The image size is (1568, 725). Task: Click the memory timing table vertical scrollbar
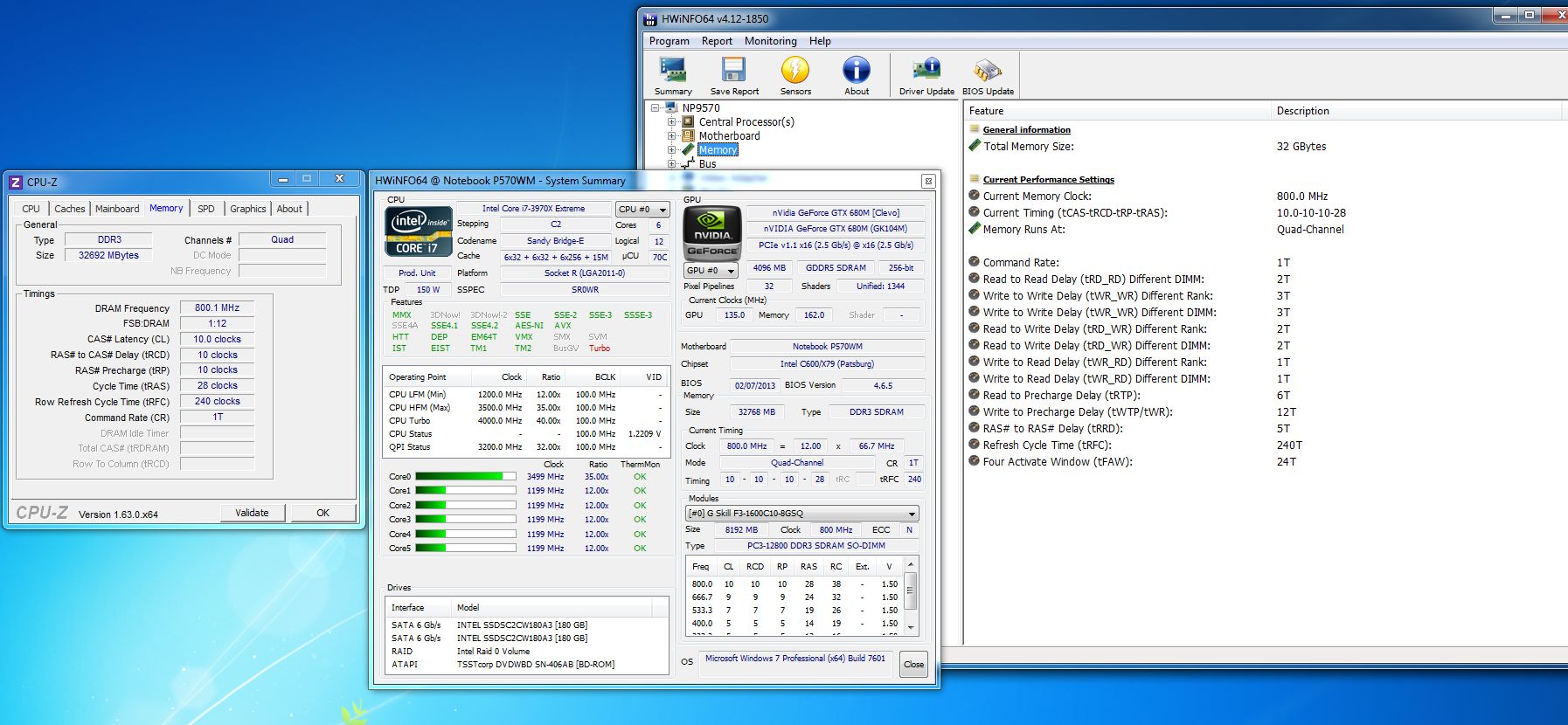click(910, 596)
